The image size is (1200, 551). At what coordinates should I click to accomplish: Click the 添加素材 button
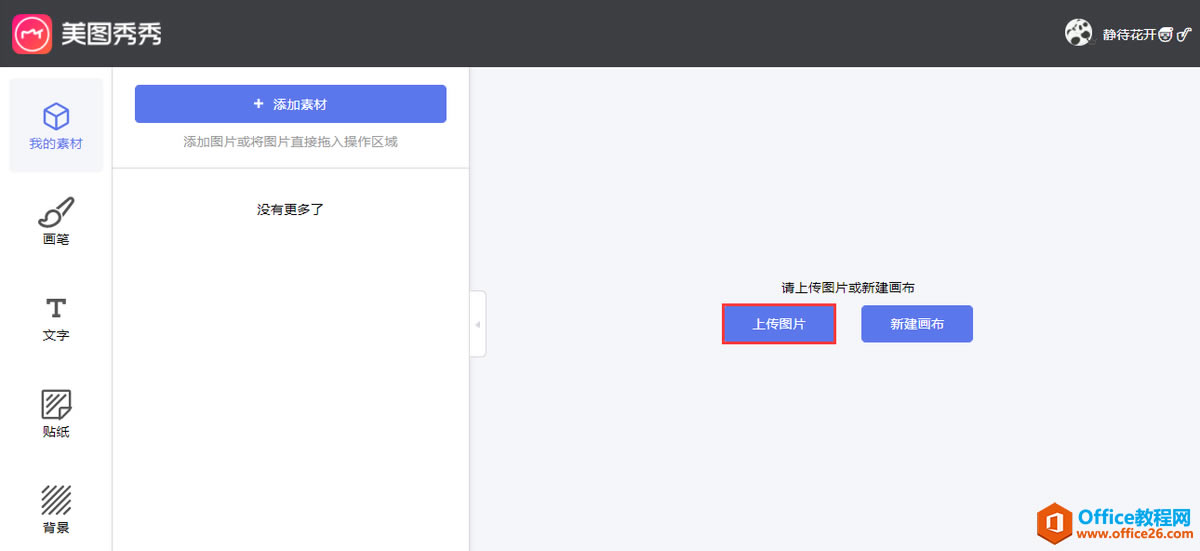point(291,104)
